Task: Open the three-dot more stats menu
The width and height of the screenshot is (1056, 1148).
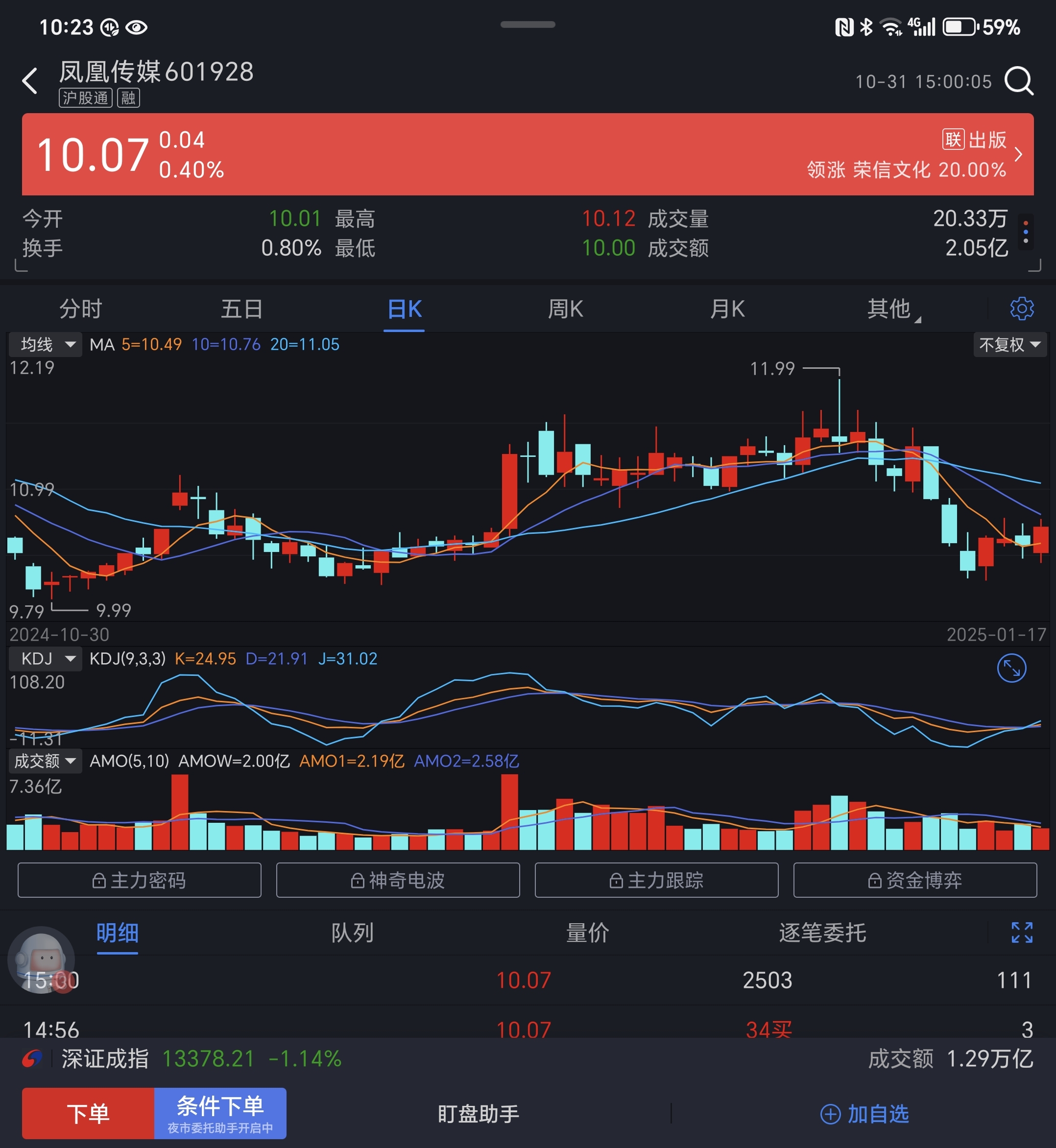Action: coord(1026,232)
